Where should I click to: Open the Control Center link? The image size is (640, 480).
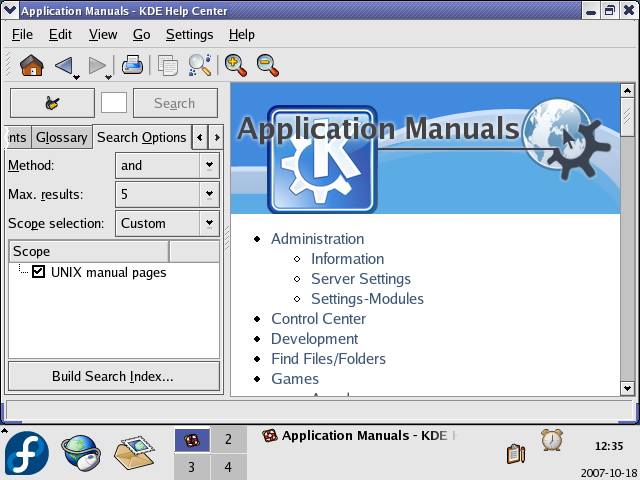pyautogui.click(x=318, y=319)
